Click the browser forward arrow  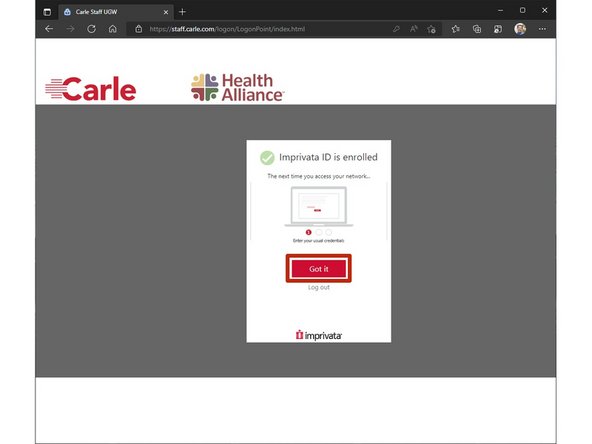pyautogui.click(x=70, y=29)
